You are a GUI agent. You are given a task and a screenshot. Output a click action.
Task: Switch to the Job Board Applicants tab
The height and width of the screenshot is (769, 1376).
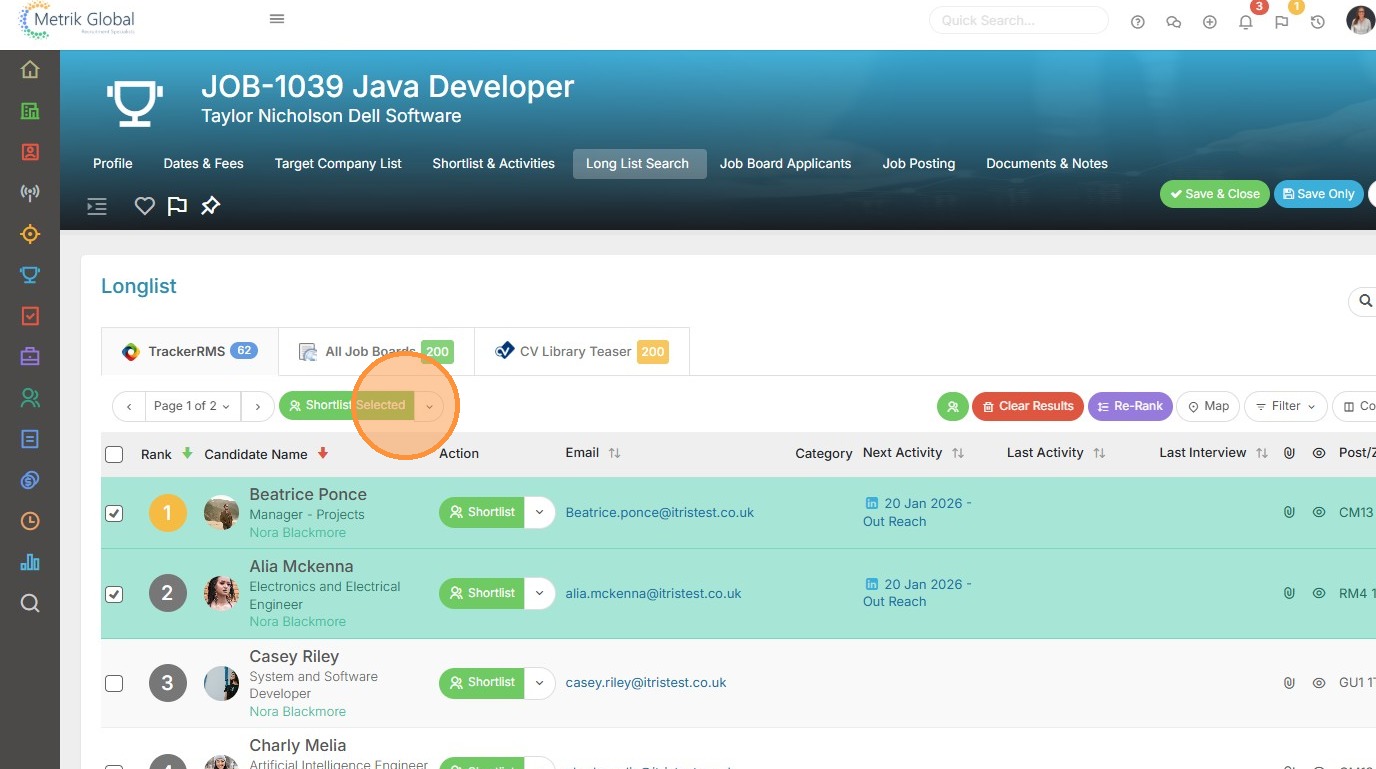[785, 164]
